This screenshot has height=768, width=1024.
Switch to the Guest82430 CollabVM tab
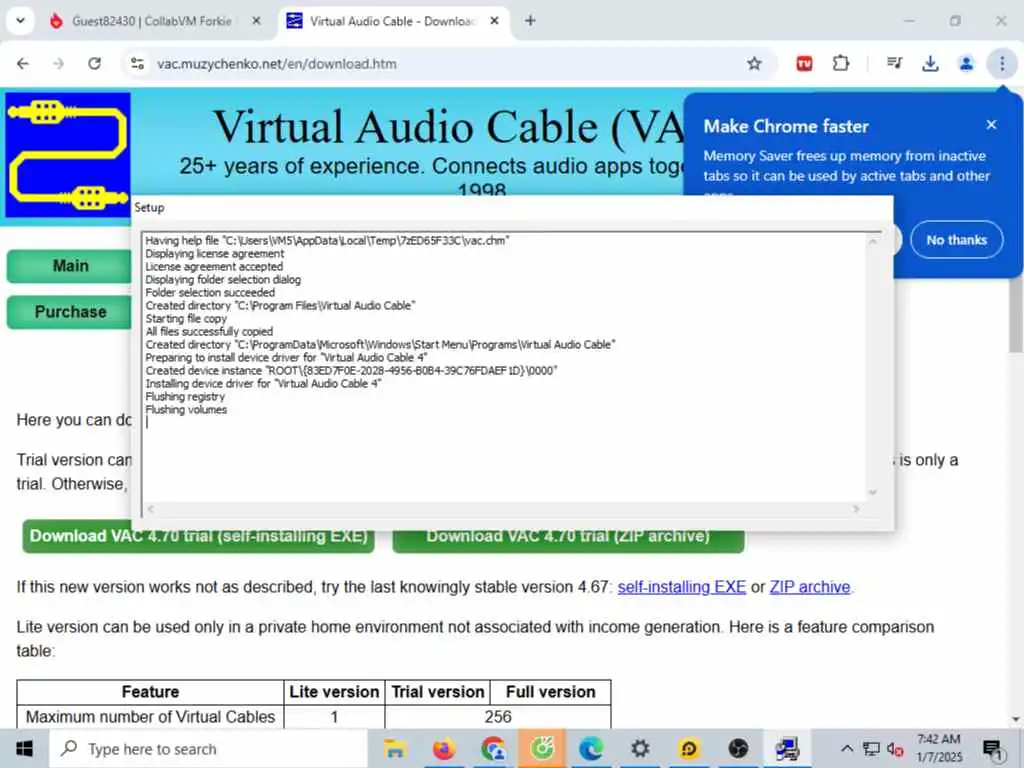pyautogui.click(x=152, y=22)
